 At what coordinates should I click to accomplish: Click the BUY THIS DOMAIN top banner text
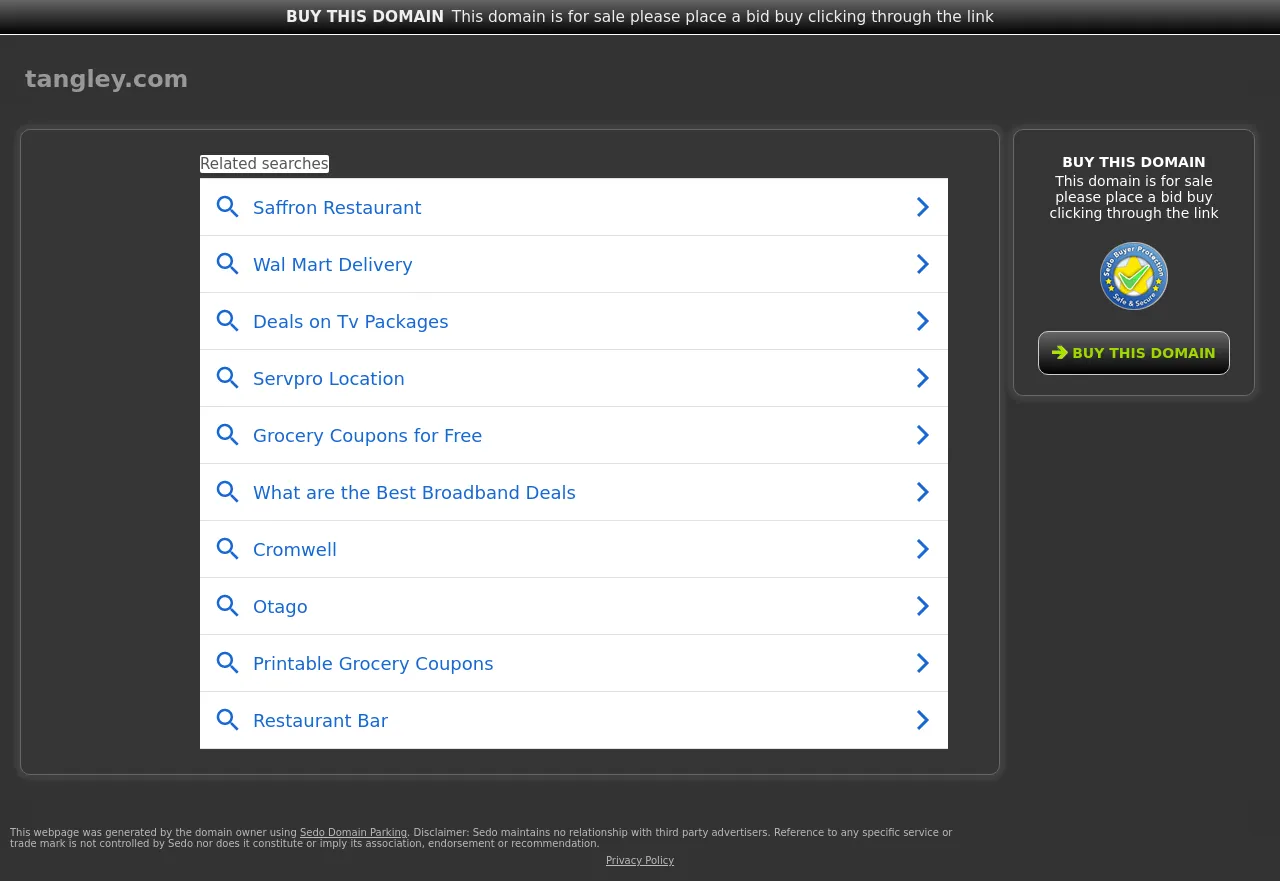(x=365, y=16)
